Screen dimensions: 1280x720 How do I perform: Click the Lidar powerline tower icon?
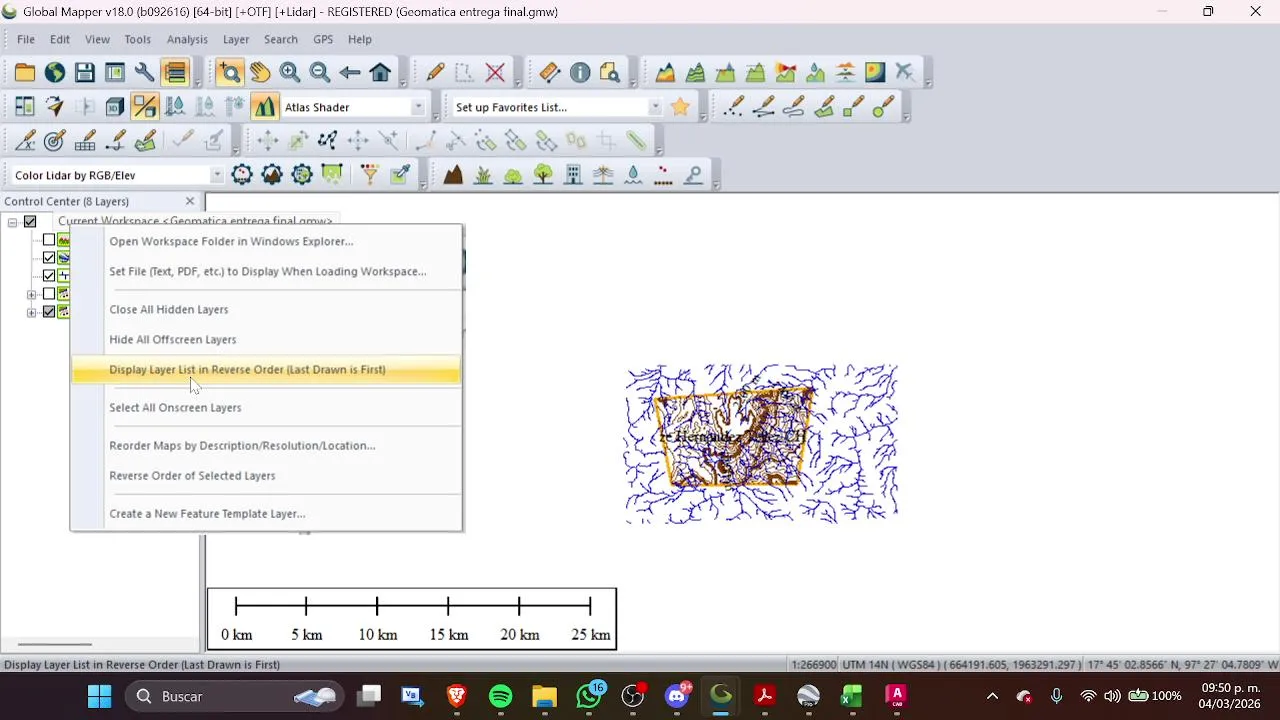603,174
